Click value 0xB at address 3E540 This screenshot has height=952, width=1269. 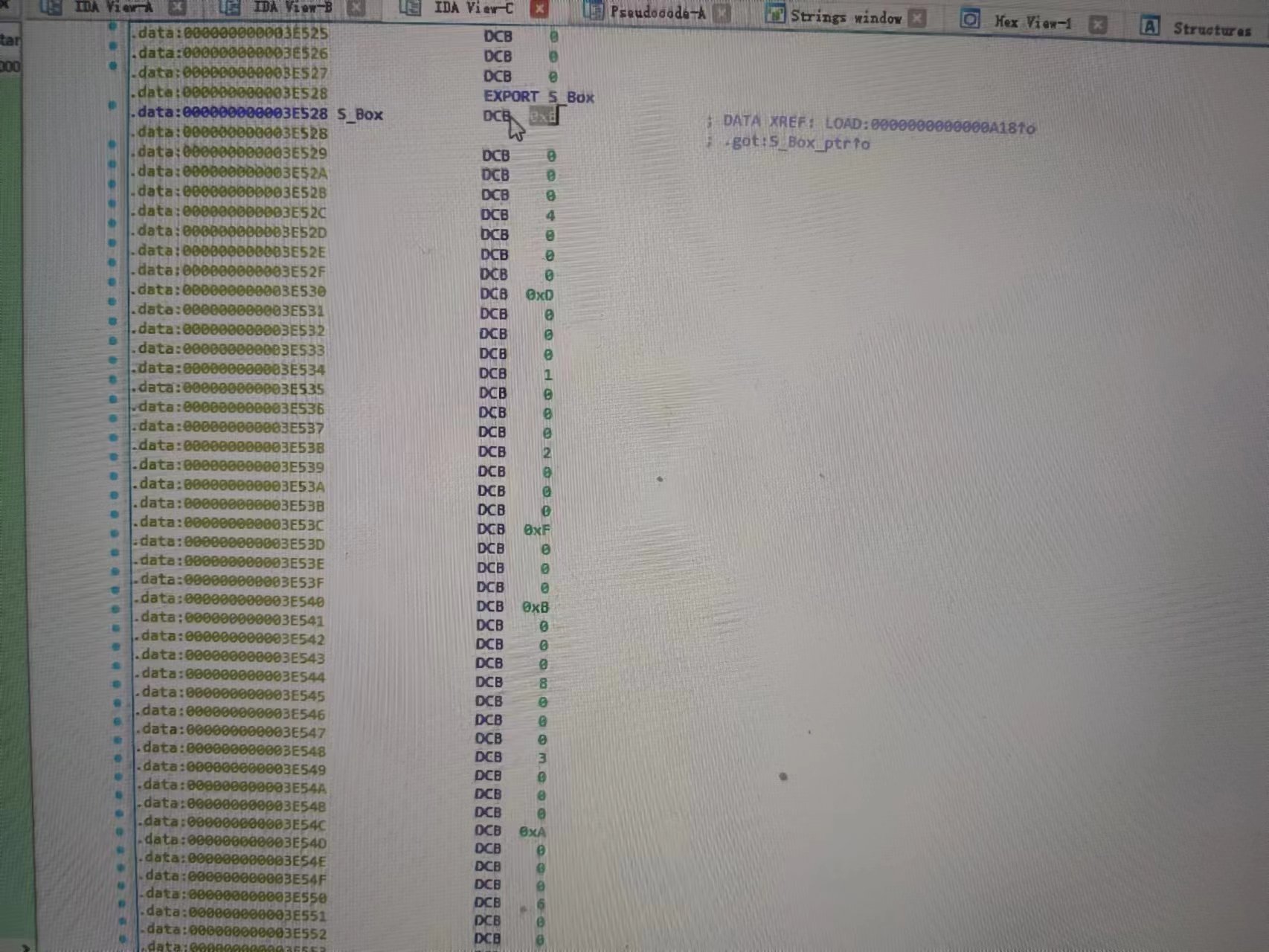click(x=536, y=607)
